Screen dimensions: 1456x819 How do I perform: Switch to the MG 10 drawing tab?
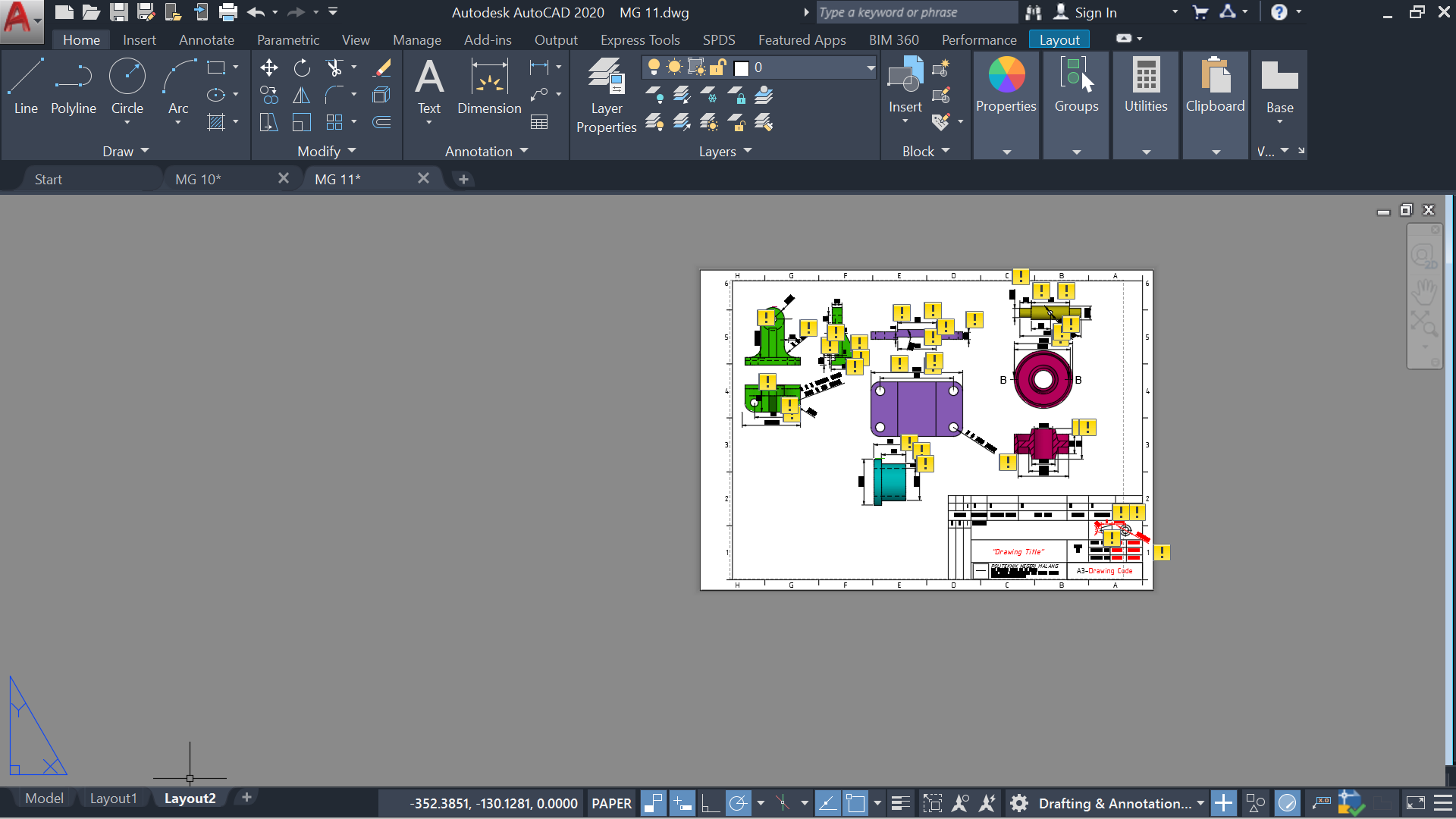pyautogui.click(x=199, y=179)
